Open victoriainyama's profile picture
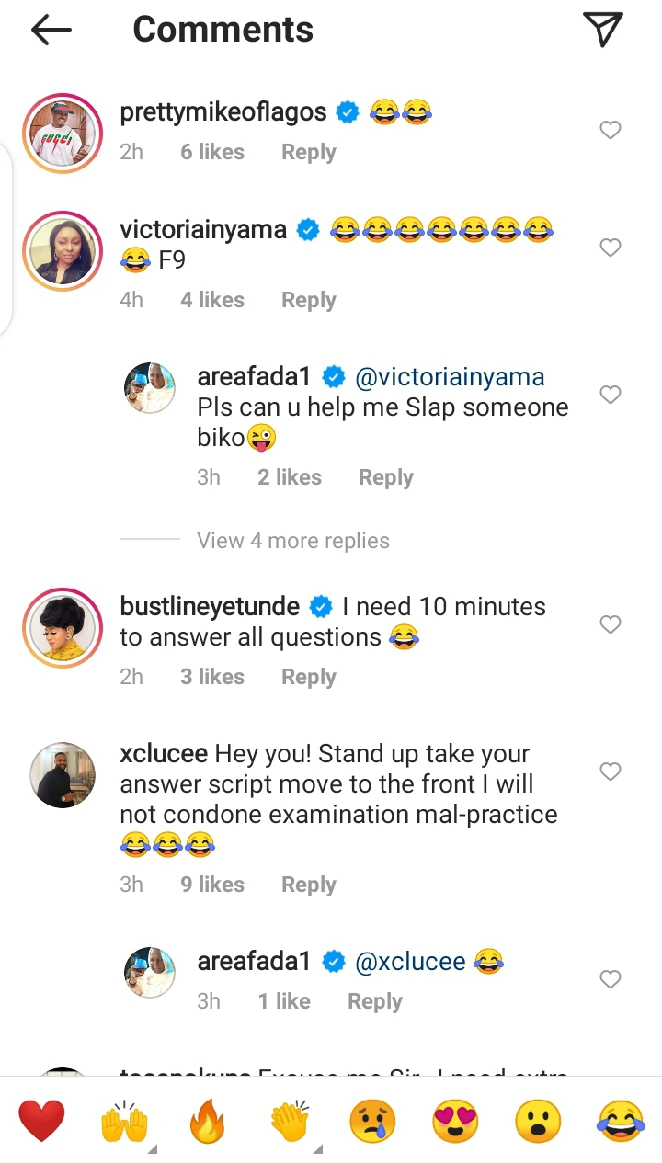Screen dimensions: 662x1163 point(63,251)
